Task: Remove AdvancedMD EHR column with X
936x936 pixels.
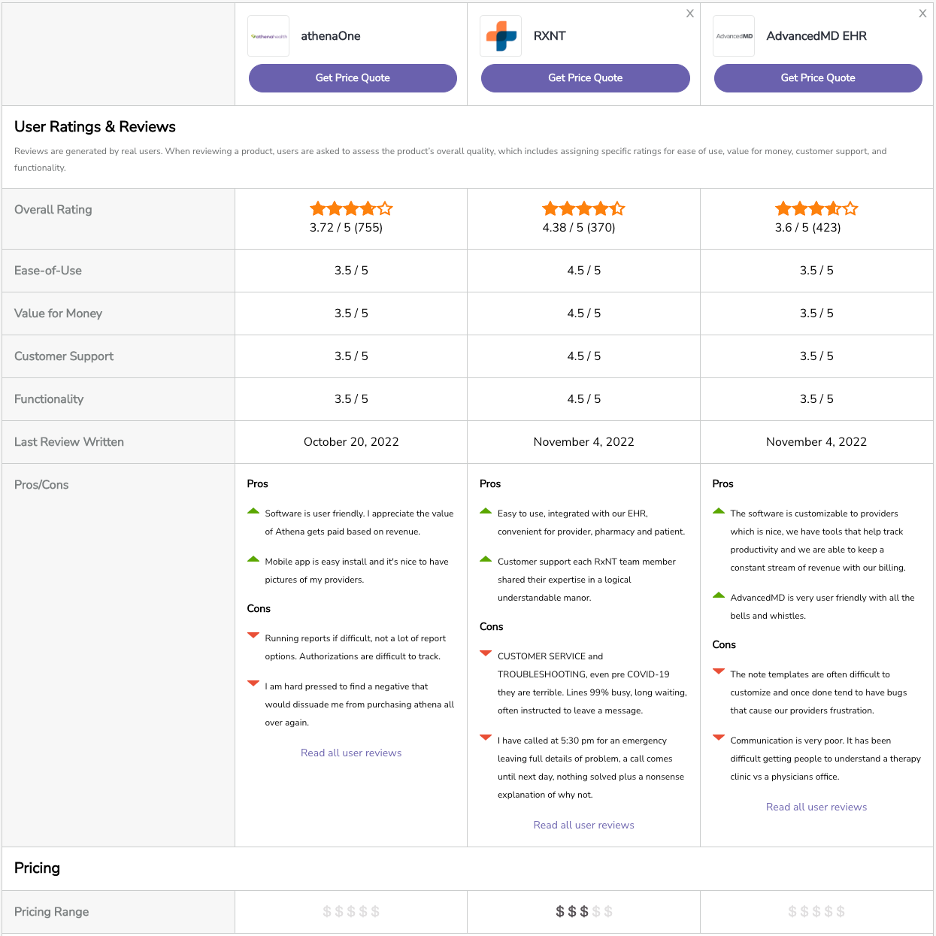Action: click(922, 13)
